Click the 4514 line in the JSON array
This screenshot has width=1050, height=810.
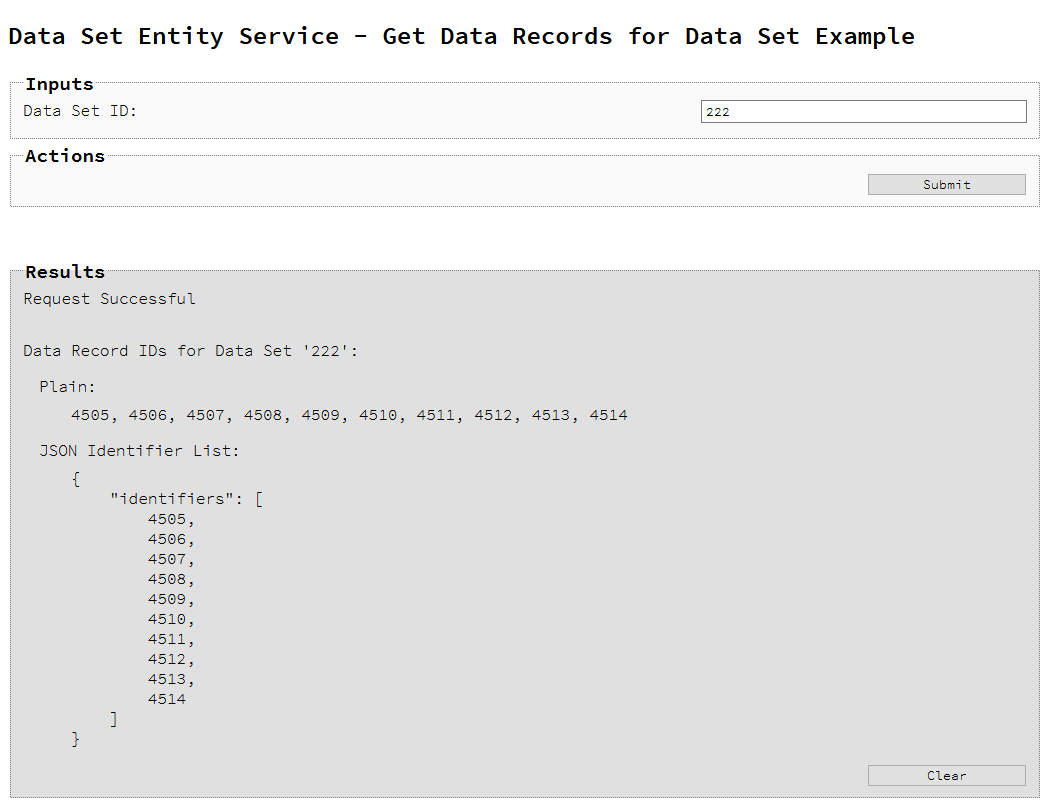(x=167, y=699)
